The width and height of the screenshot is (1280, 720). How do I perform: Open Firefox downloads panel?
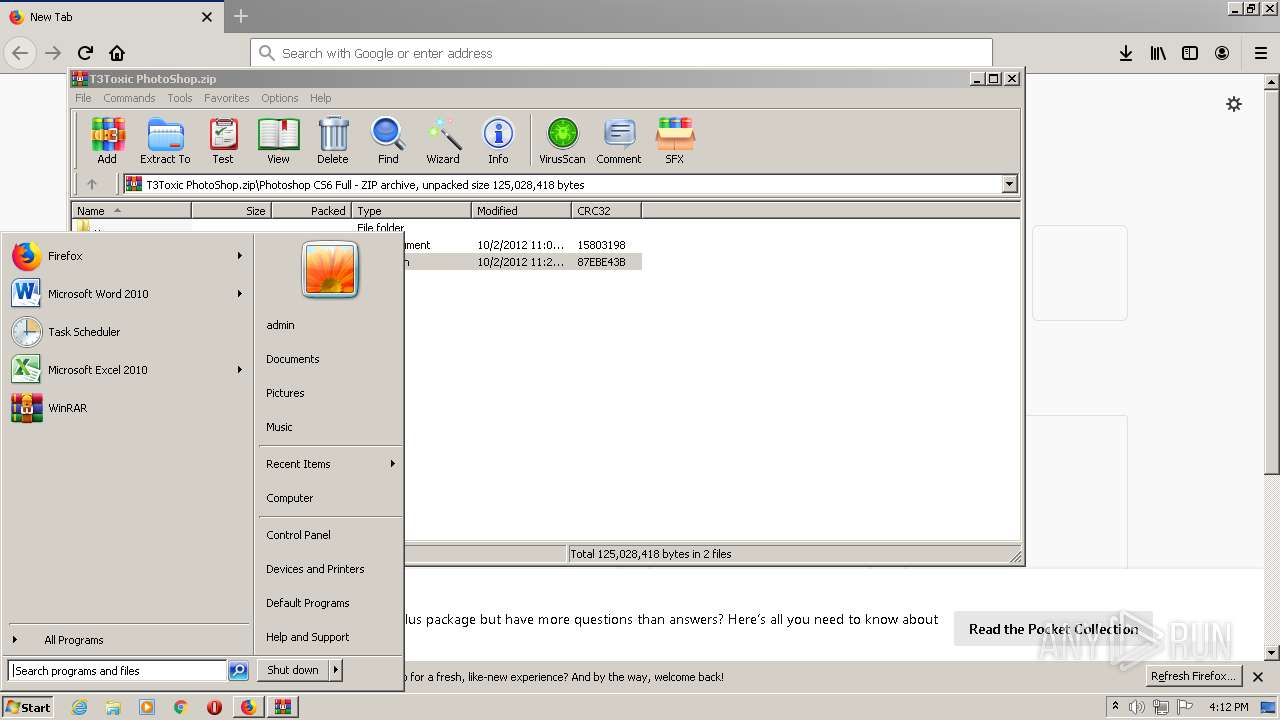(1126, 53)
